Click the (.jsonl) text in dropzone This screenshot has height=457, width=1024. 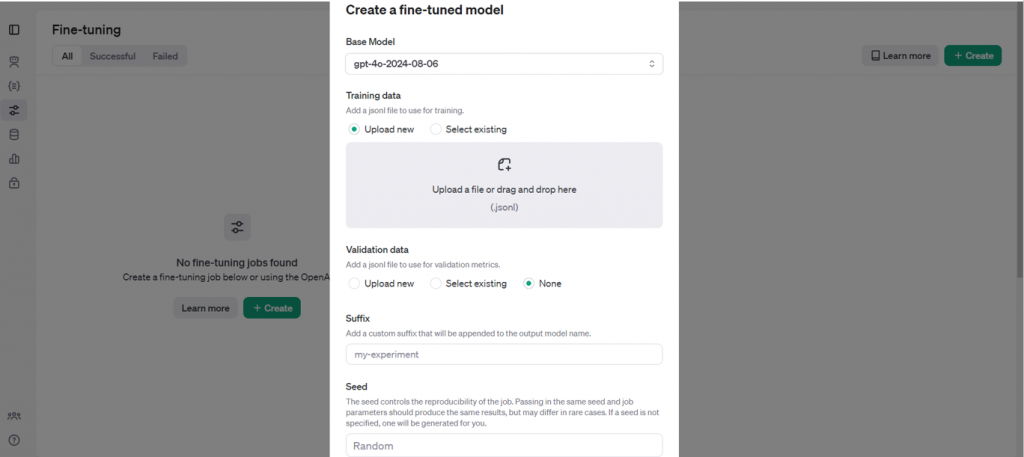(504, 208)
